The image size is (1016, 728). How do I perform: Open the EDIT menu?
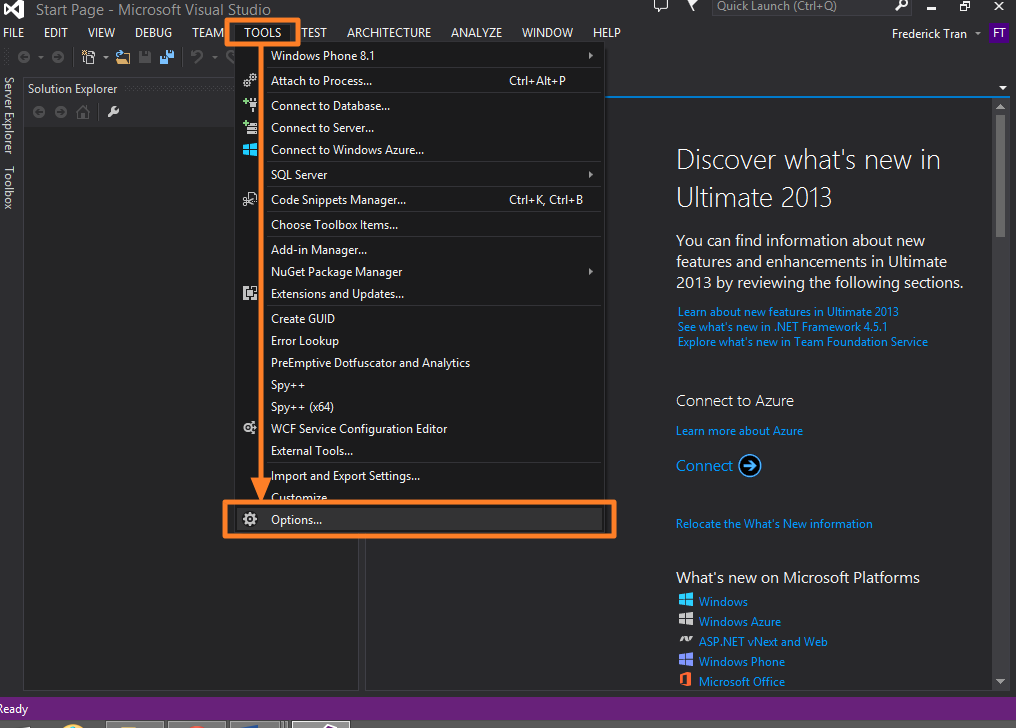(x=56, y=32)
